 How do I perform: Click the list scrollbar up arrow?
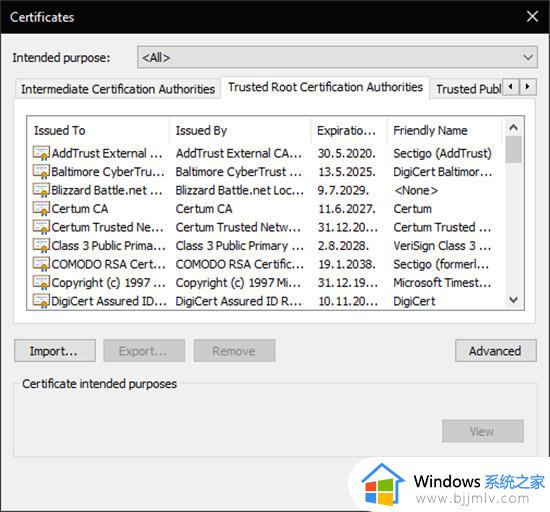point(514,127)
